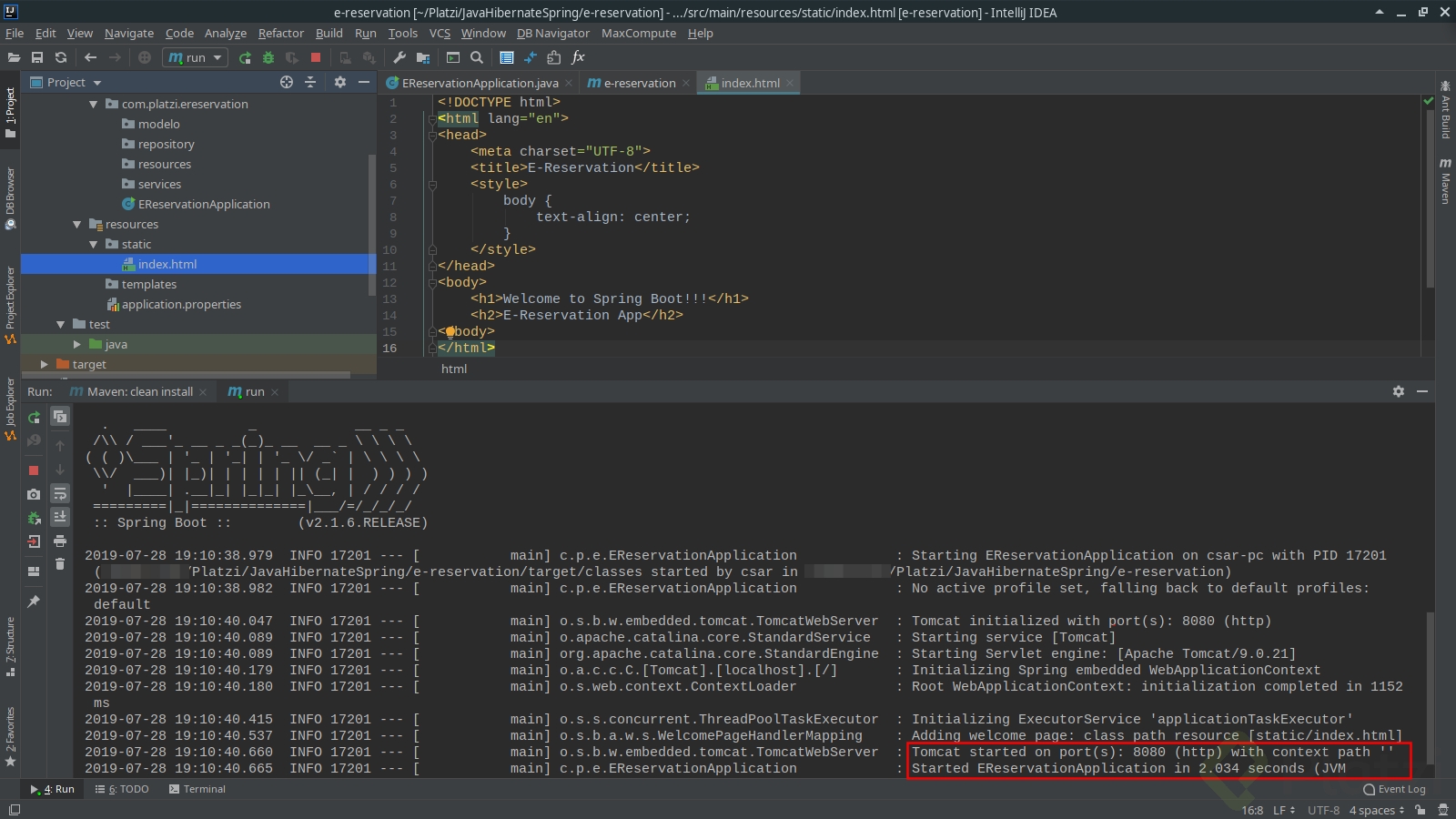The image size is (1456, 819).
Task: Open the run configuration dropdown
Action: click(x=194, y=57)
